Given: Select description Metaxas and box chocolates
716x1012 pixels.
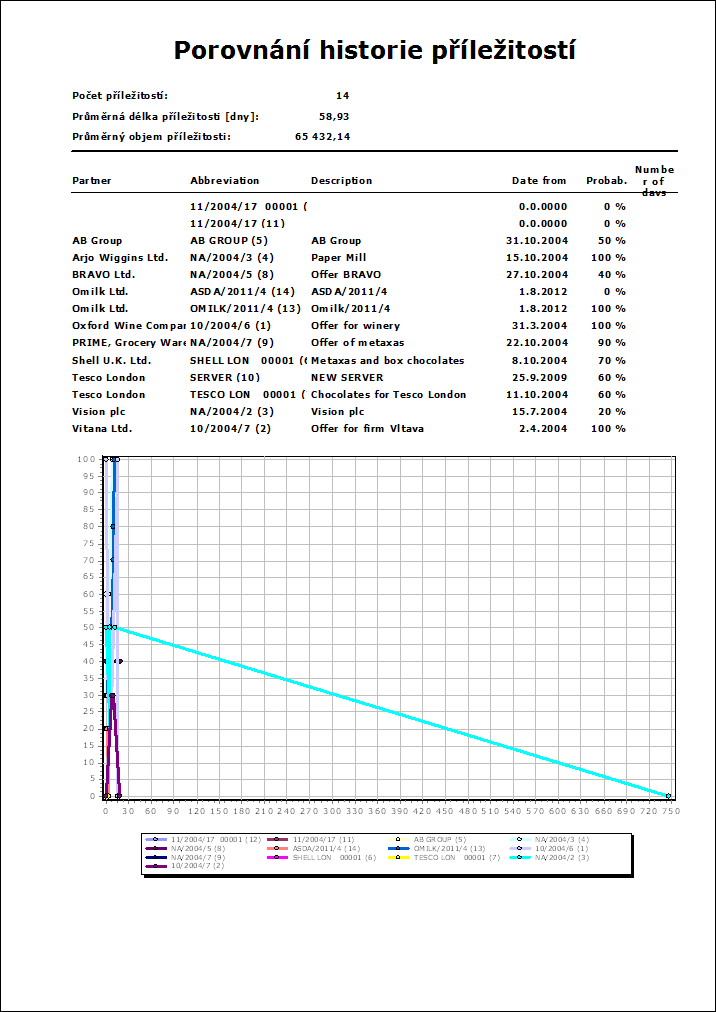Looking at the screenshot, I should [387, 360].
